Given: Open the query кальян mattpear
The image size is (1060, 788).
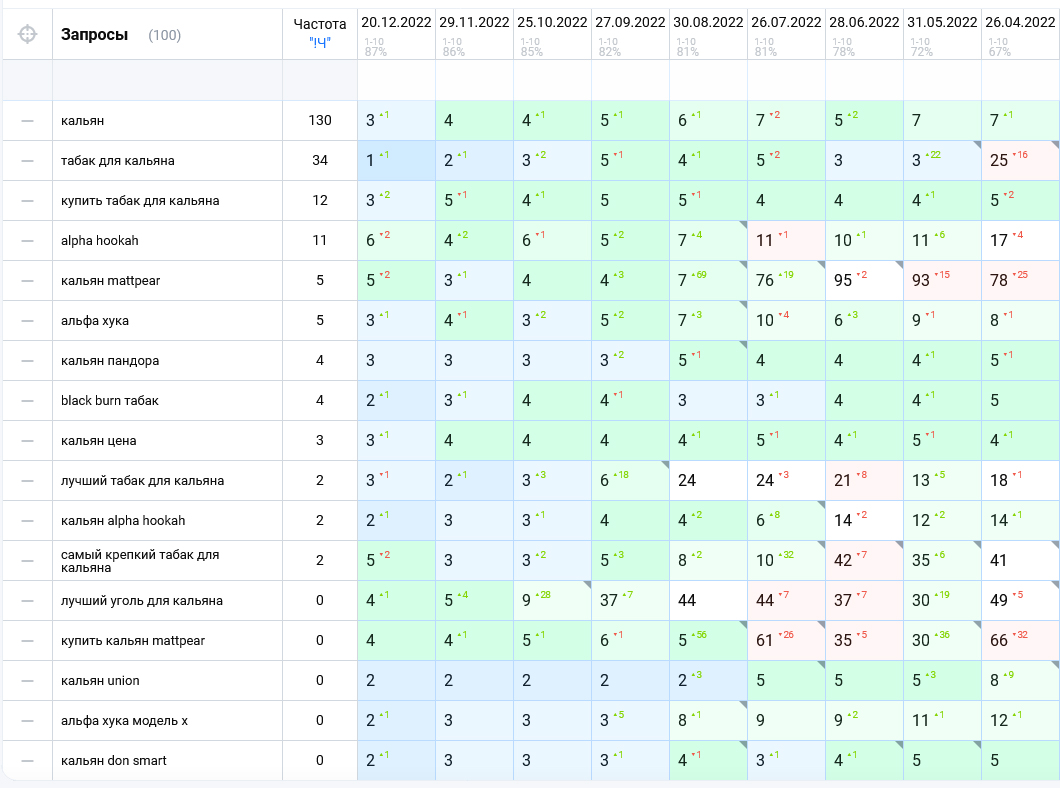Looking at the screenshot, I should tap(110, 280).
